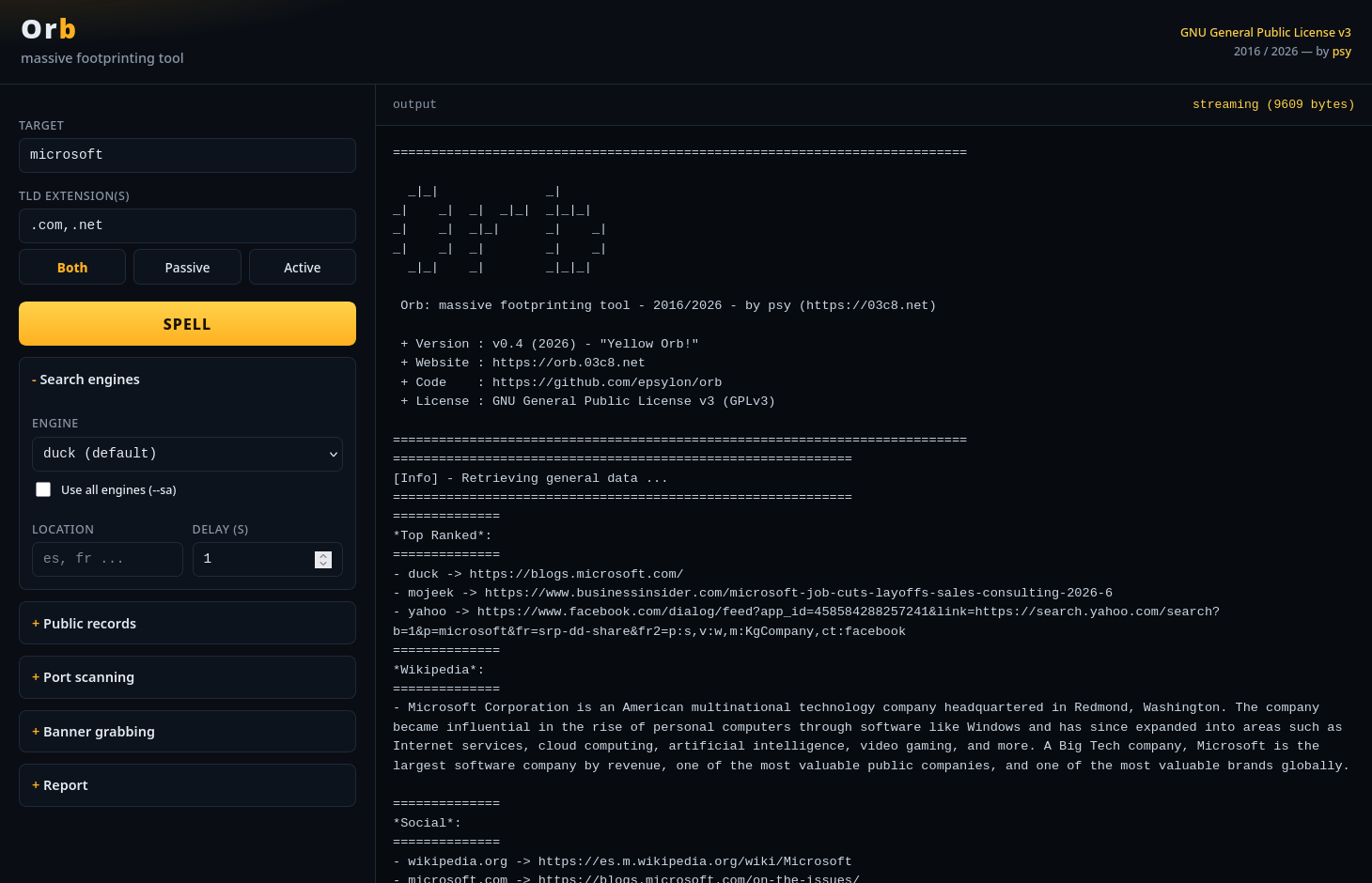Click the *Wikipedia*: heading in output

tap(439, 670)
